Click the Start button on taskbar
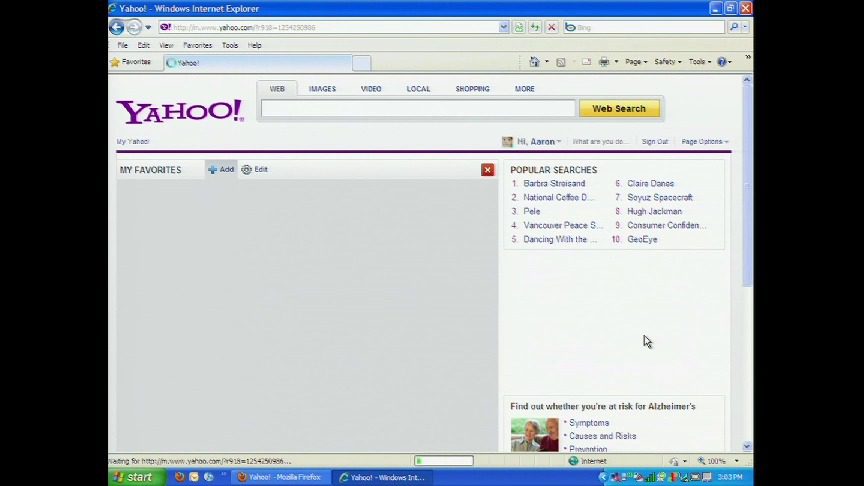 (x=136, y=477)
